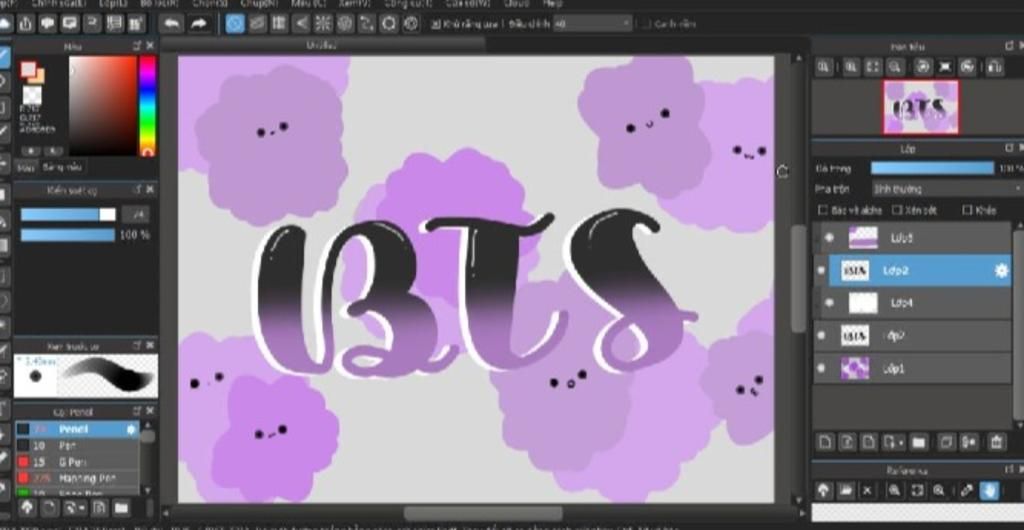Enable the Vanishing Point snap guide
The image size is (1024, 530).
click(x=301, y=24)
